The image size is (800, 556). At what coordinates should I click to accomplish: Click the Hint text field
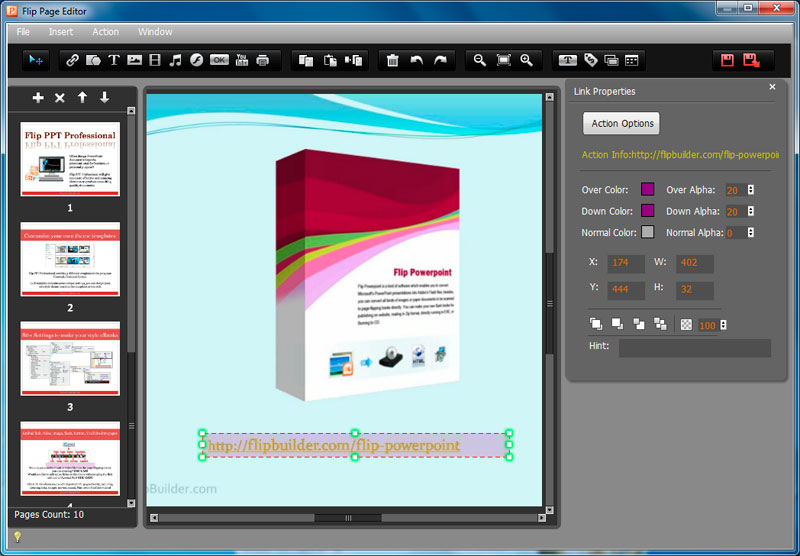click(x=695, y=348)
